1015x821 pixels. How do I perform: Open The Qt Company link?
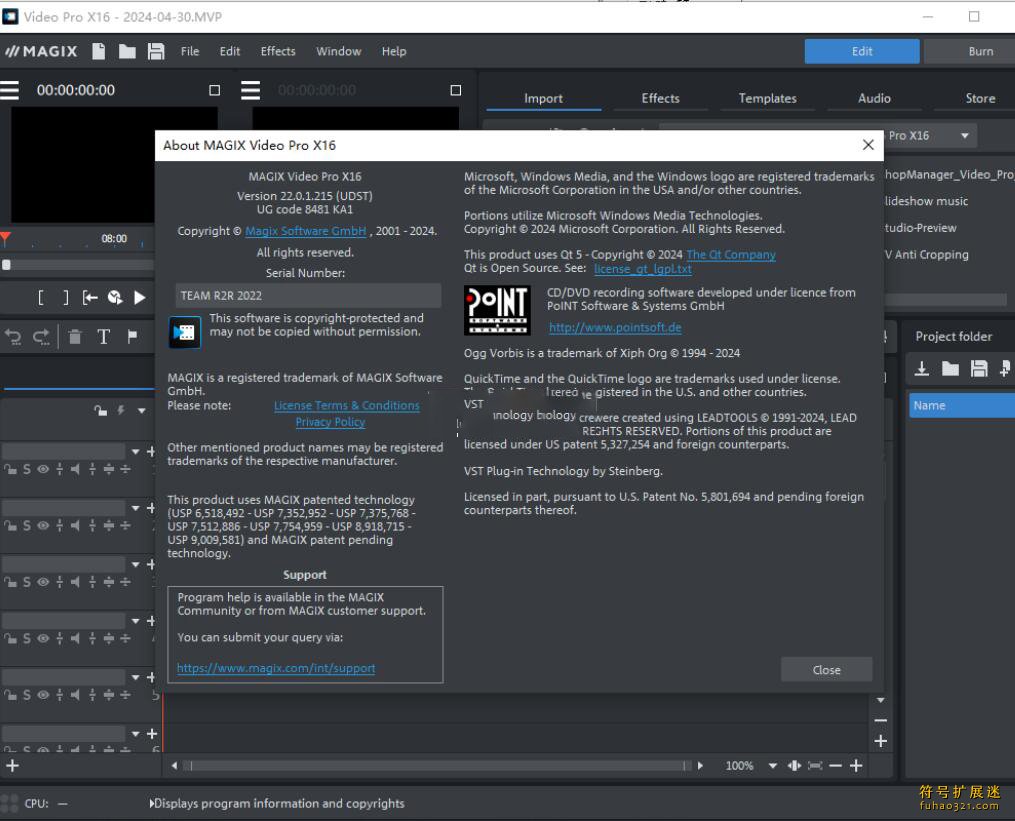731,254
